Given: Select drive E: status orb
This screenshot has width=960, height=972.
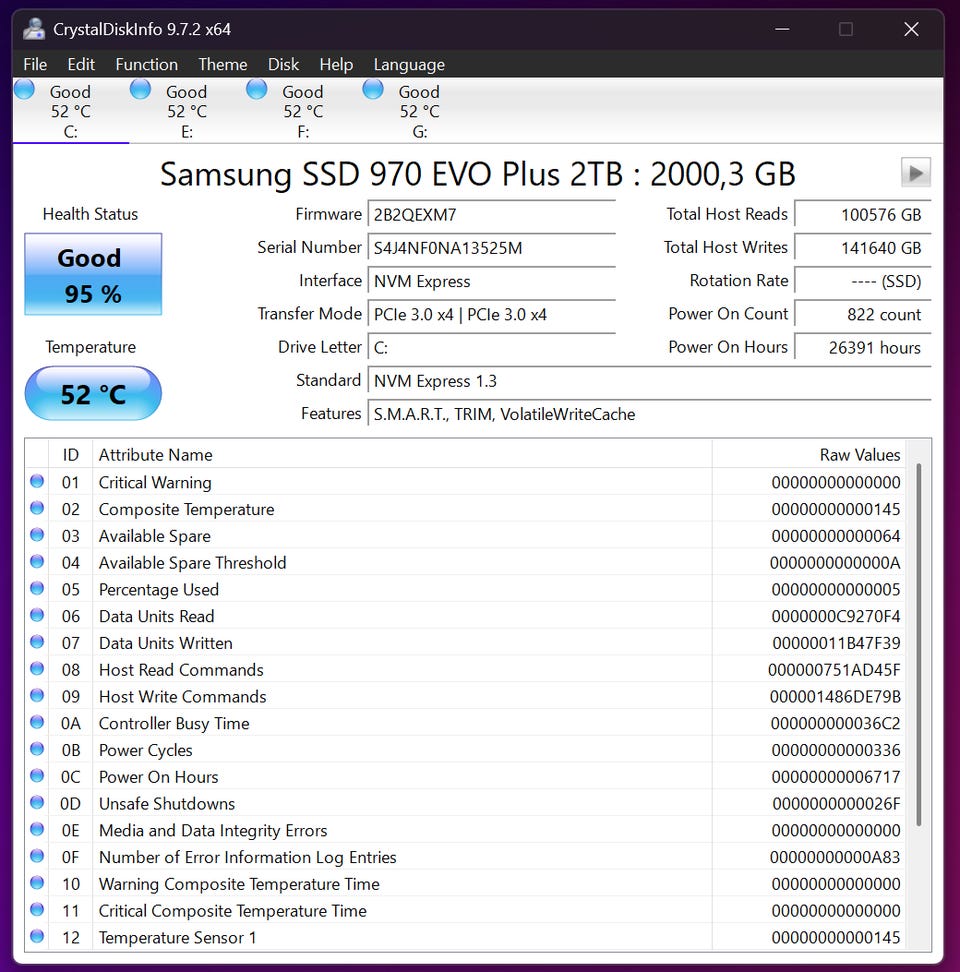Looking at the screenshot, I should click(x=141, y=90).
